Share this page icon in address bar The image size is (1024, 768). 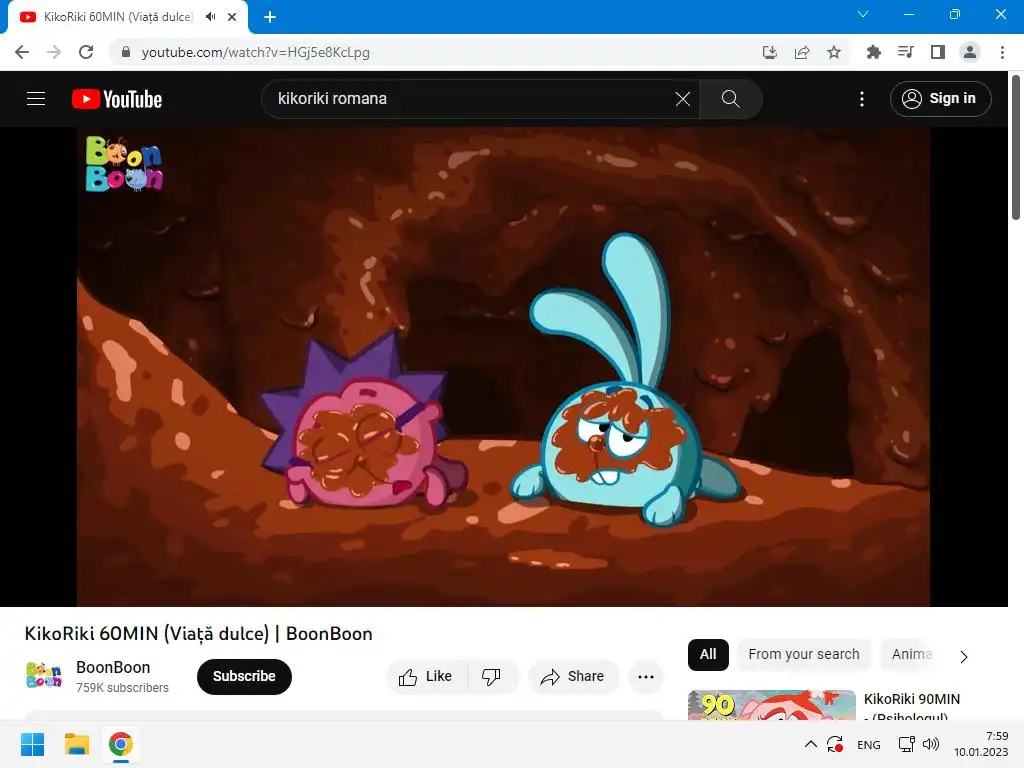click(802, 52)
